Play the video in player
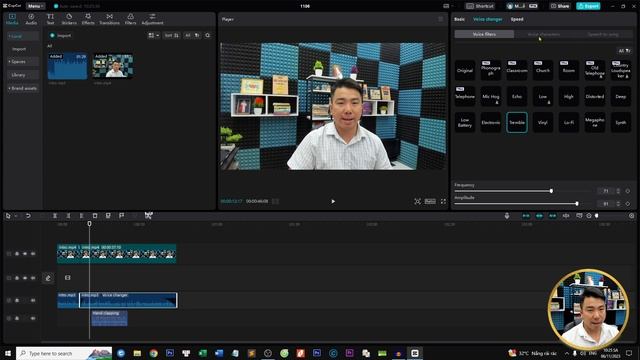The height and width of the screenshot is (360, 640). click(333, 201)
